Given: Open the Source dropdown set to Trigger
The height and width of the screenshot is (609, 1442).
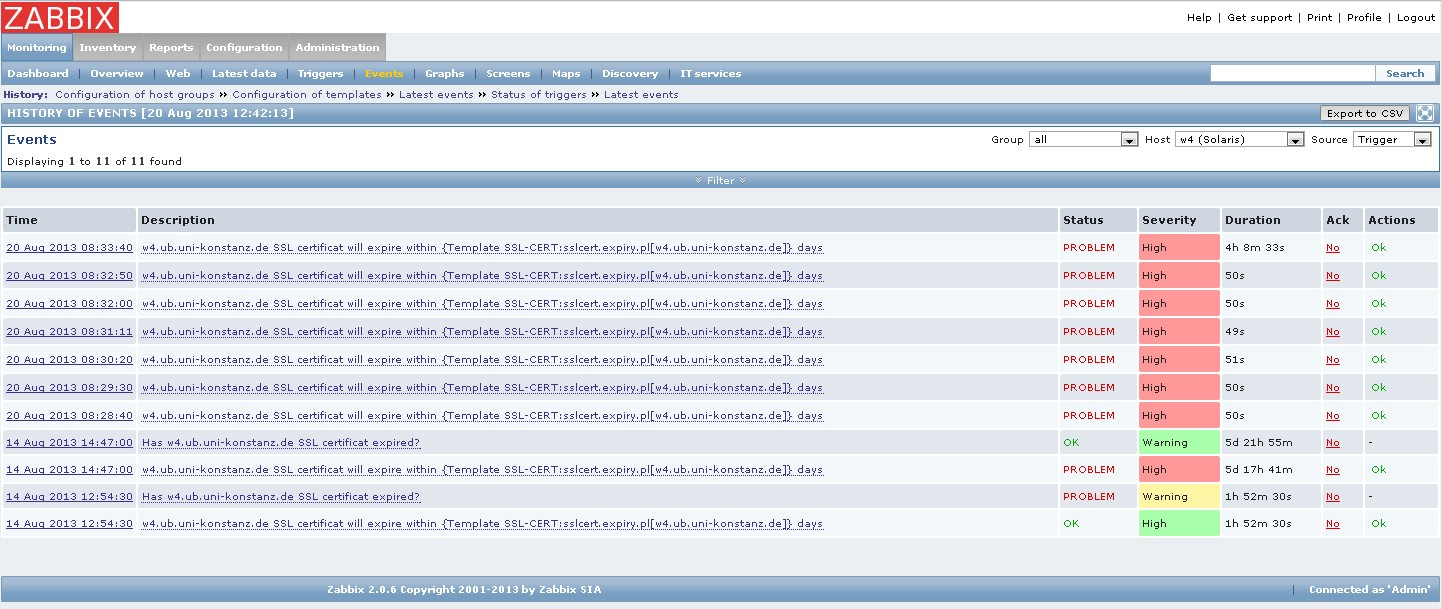Looking at the screenshot, I should (1393, 140).
